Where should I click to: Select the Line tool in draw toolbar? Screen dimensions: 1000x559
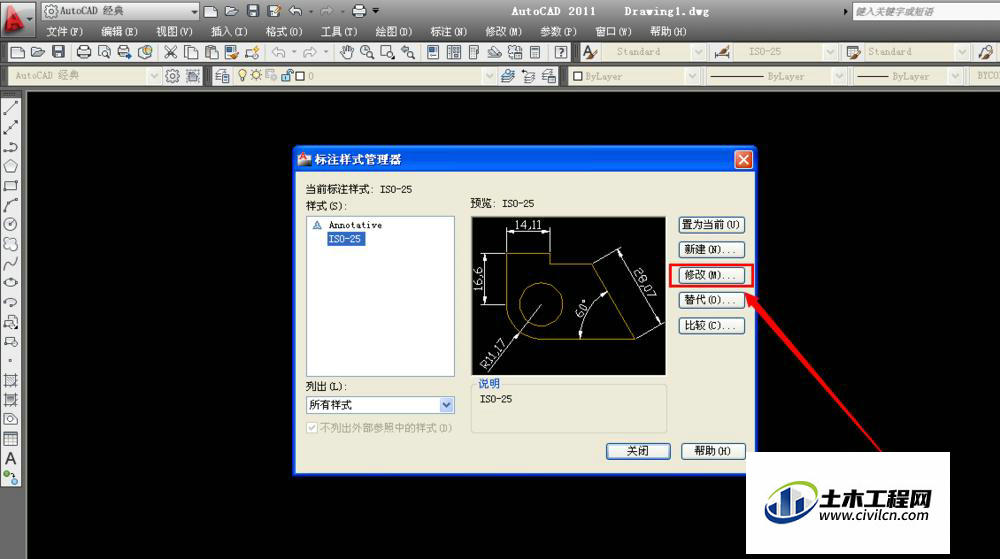[10, 108]
